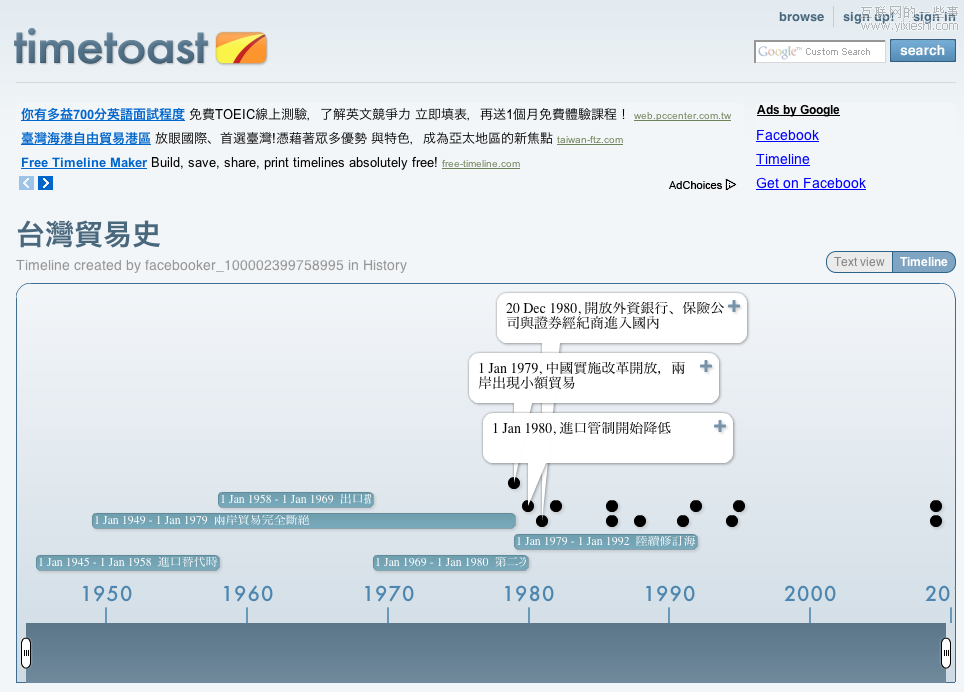Click the right timeline range slider handle
Screen dimensions: 964x692
946,653
